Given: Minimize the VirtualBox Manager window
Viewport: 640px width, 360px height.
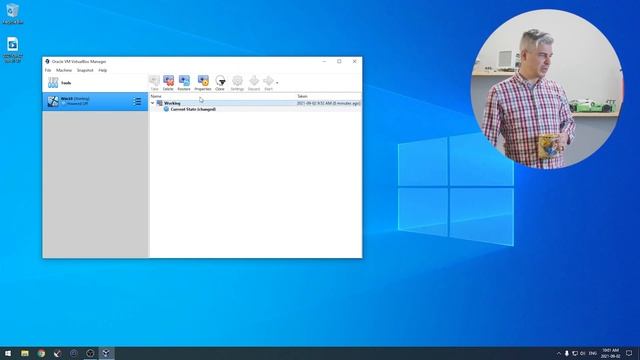Looking at the screenshot, I should click(x=324, y=61).
